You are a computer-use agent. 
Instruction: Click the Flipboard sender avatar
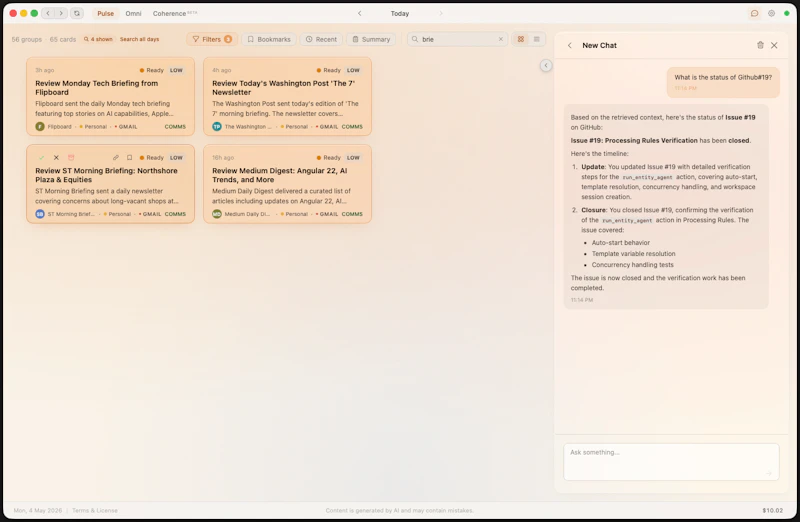click(x=40, y=127)
